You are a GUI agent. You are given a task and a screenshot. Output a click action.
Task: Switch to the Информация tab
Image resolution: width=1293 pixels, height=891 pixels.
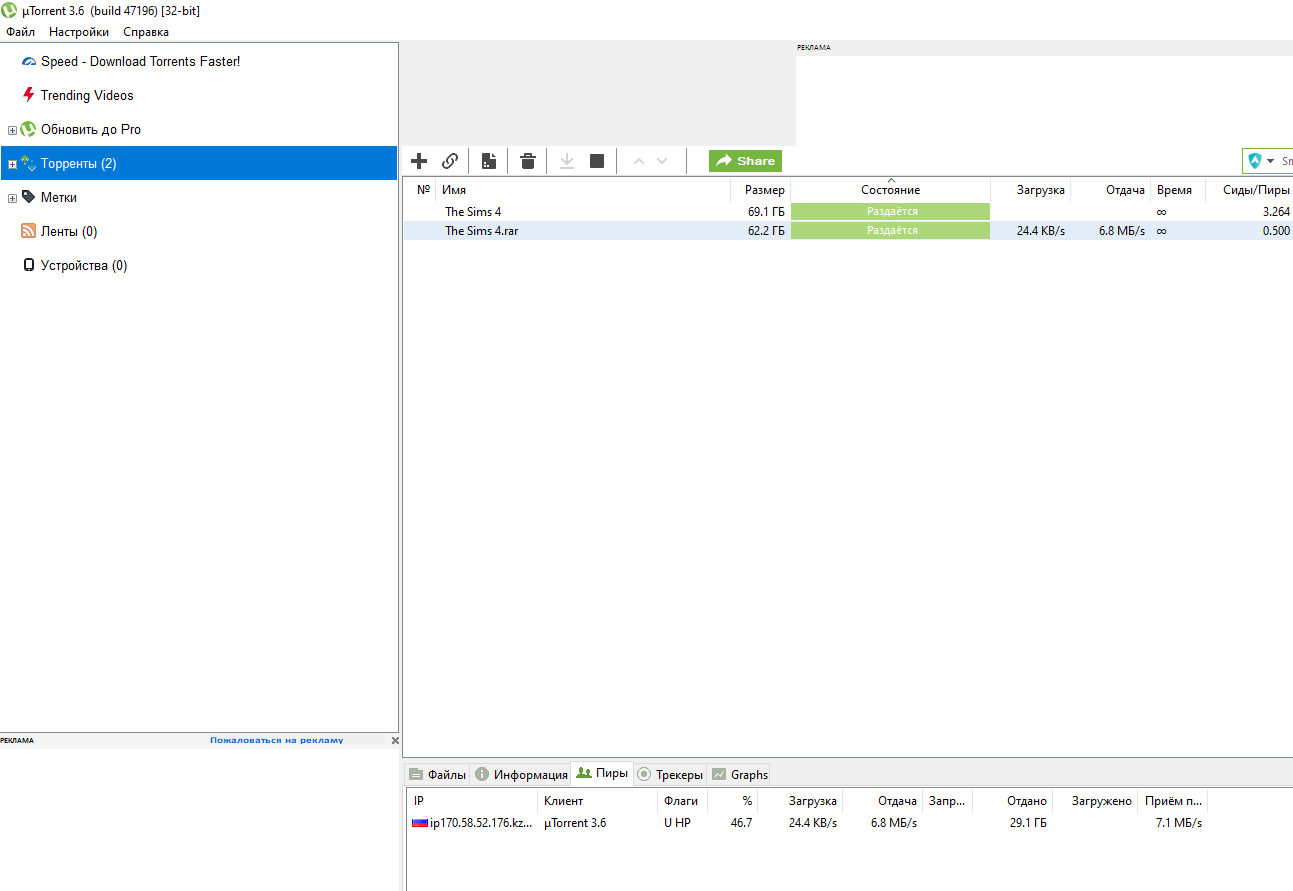pyautogui.click(x=521, y=774)
